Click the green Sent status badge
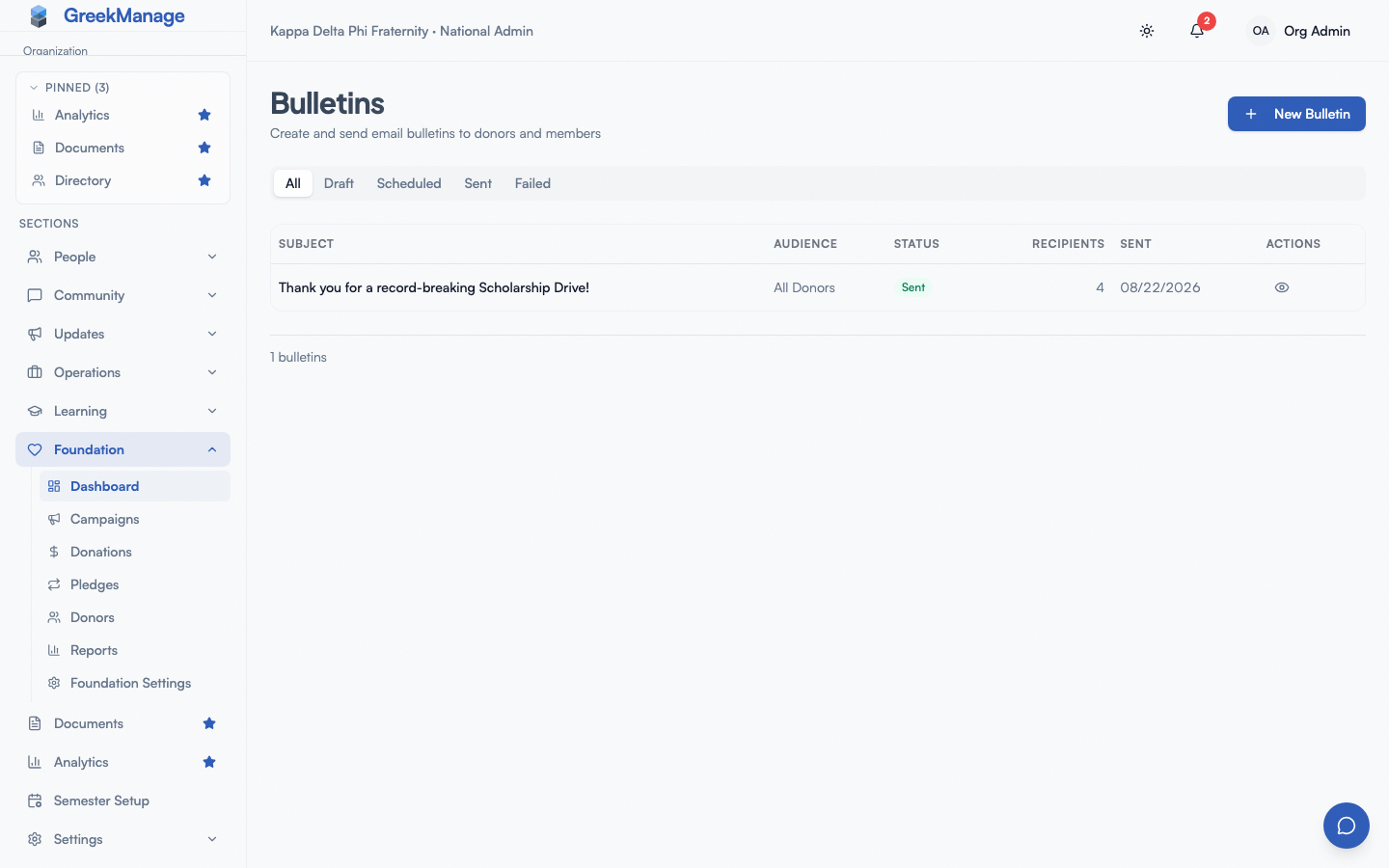The image size is (1389, 868). point(913,287)
